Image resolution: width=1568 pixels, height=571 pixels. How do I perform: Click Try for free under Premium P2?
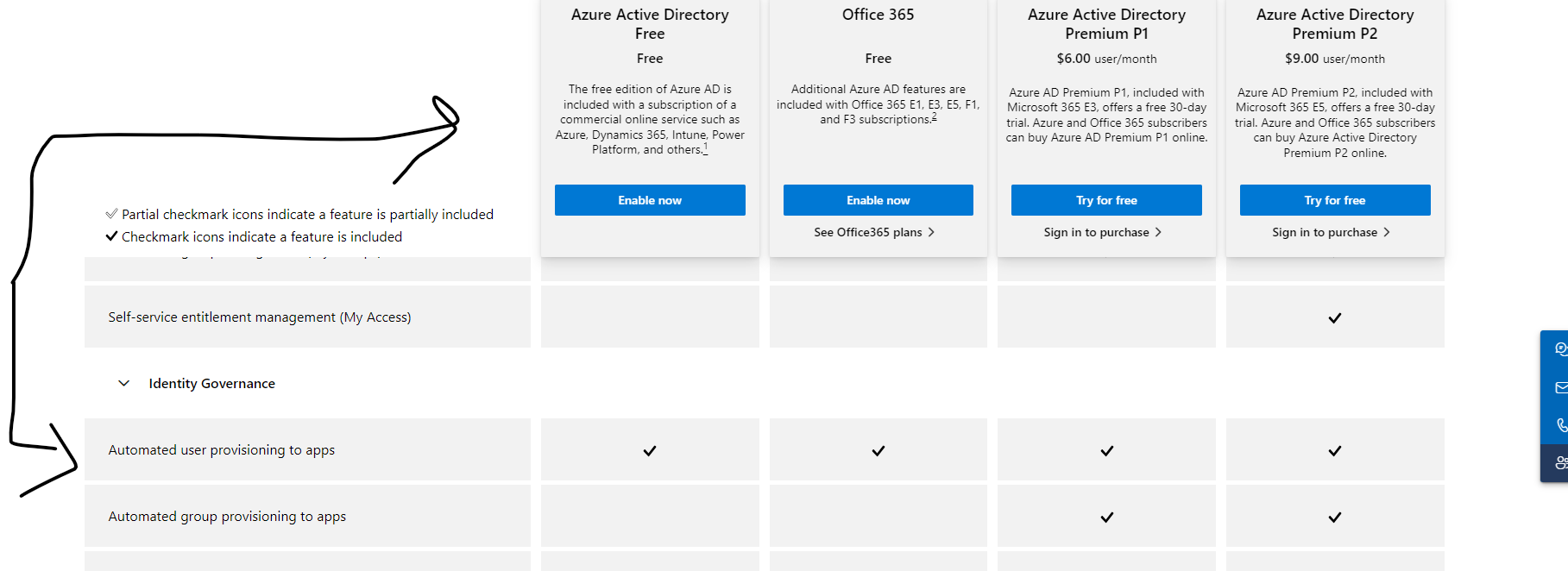(1335, 200)
